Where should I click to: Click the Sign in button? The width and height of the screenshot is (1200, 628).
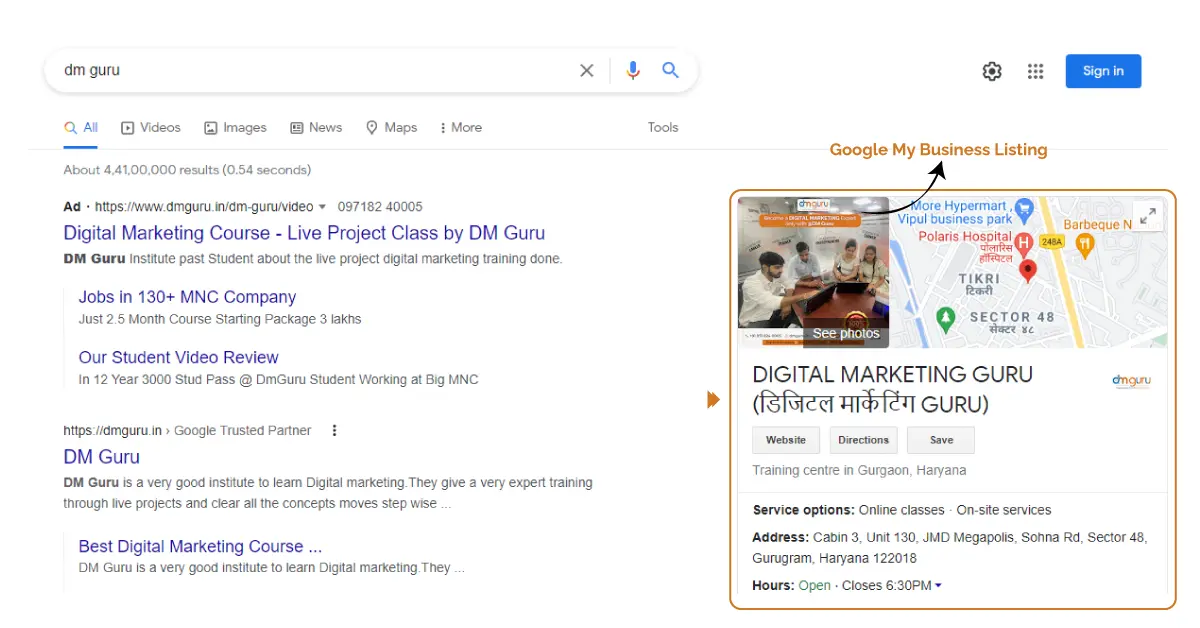(1102, 71)
